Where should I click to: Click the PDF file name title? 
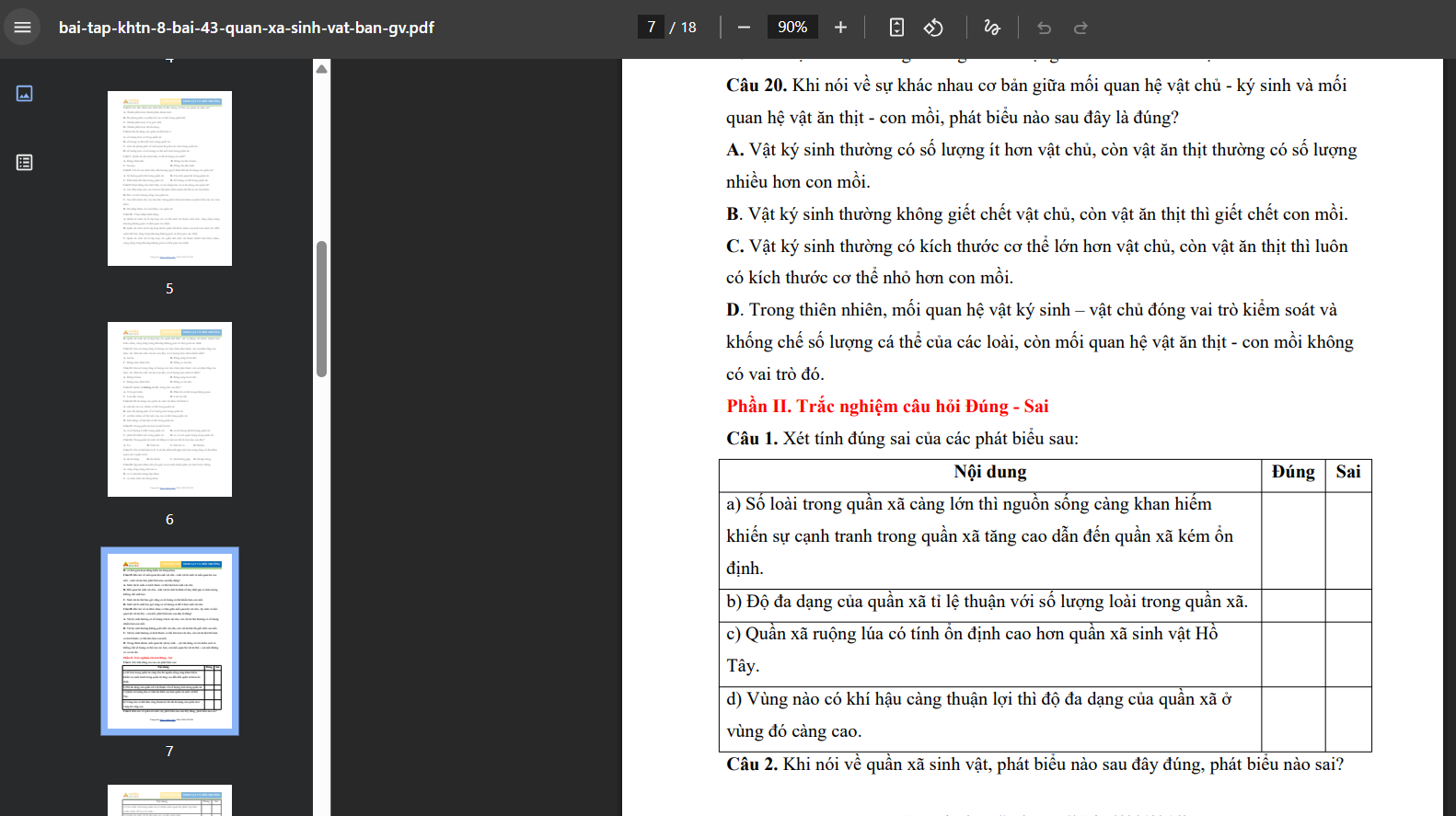247,28
